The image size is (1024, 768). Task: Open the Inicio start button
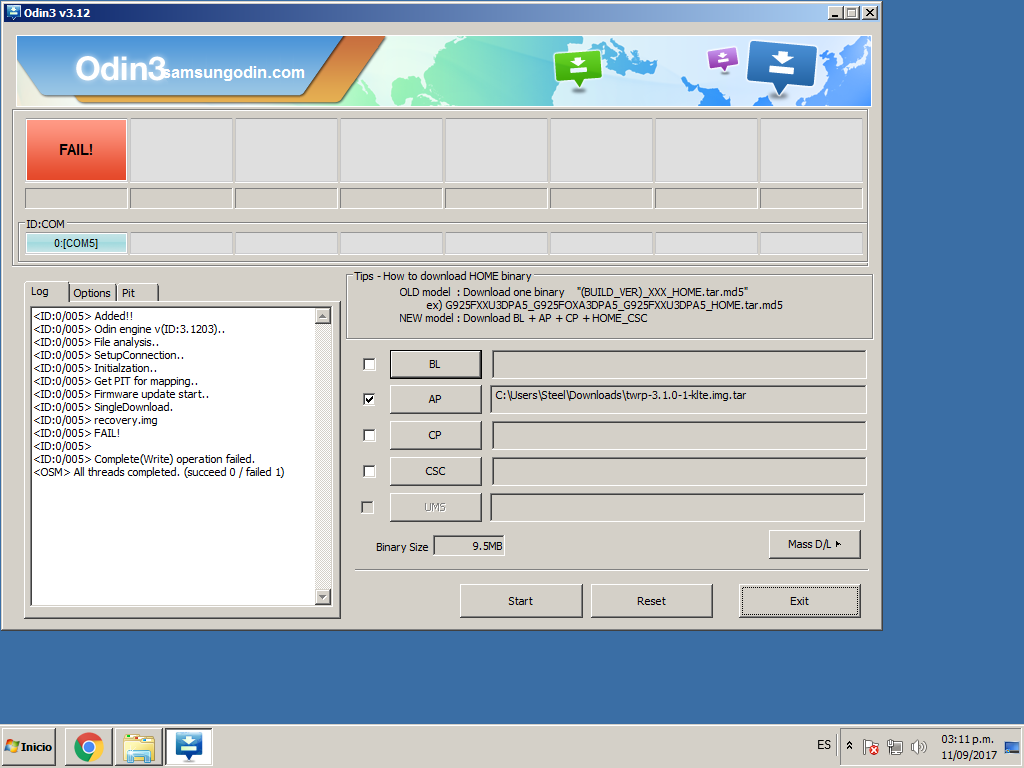[29, 746]
